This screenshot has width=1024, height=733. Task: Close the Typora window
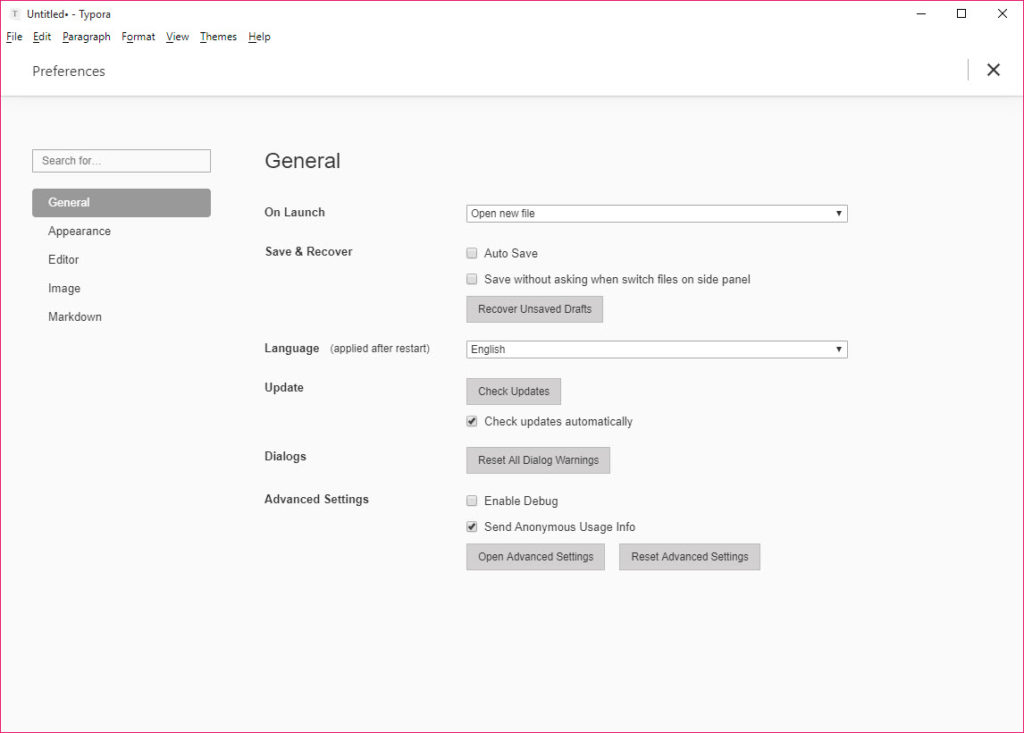[x=1002, y=14]
